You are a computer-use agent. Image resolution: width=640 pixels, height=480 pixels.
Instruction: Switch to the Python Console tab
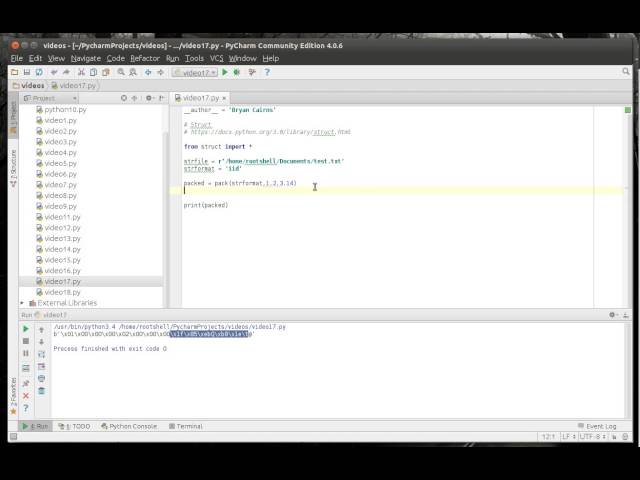[x=129, y=426]
